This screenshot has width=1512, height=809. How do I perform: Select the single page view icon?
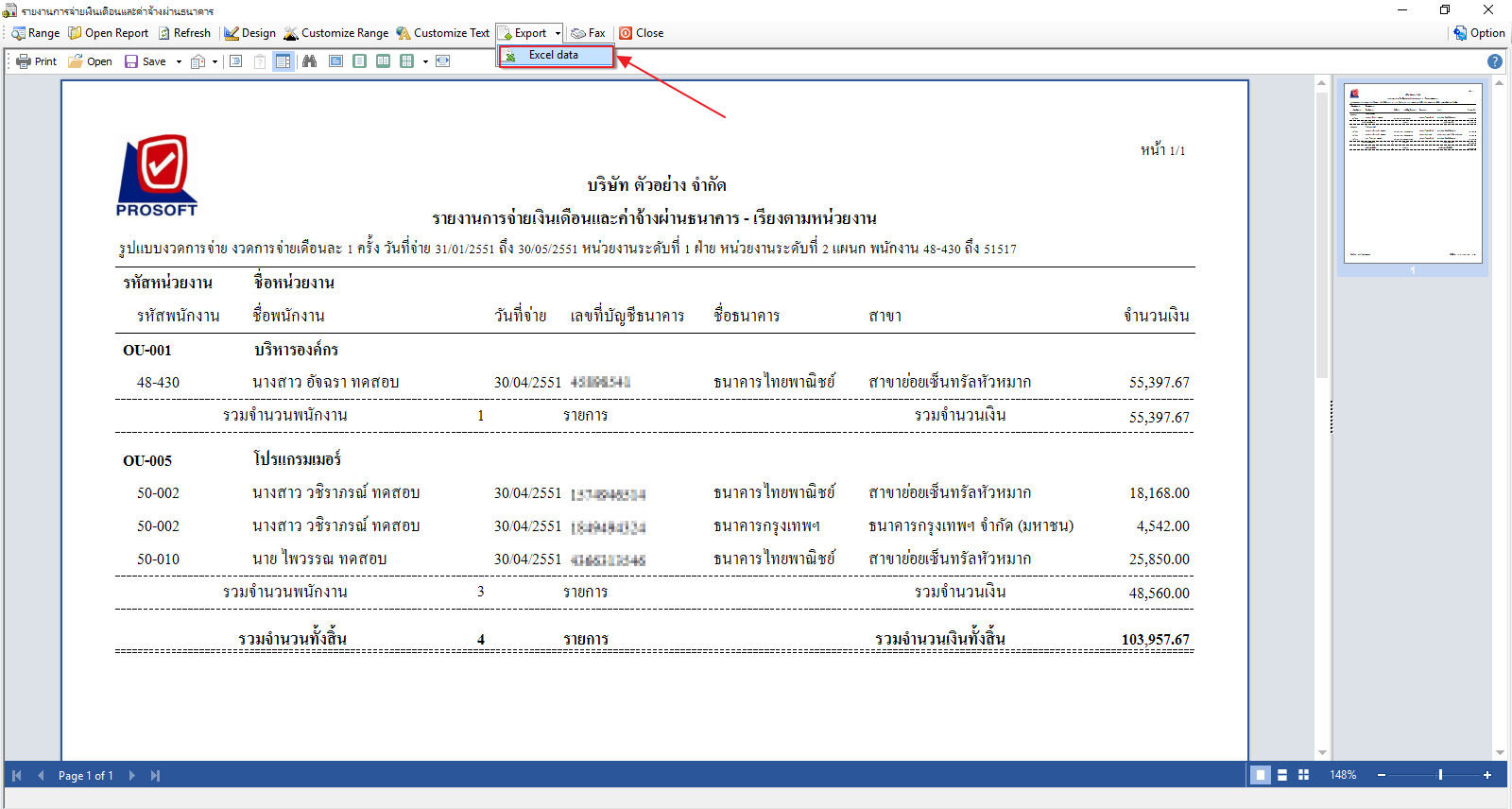click(359, 61)
